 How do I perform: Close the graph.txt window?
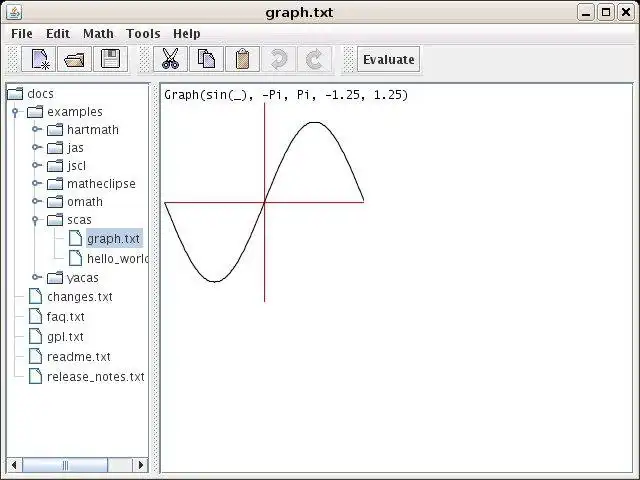(626, 13)
